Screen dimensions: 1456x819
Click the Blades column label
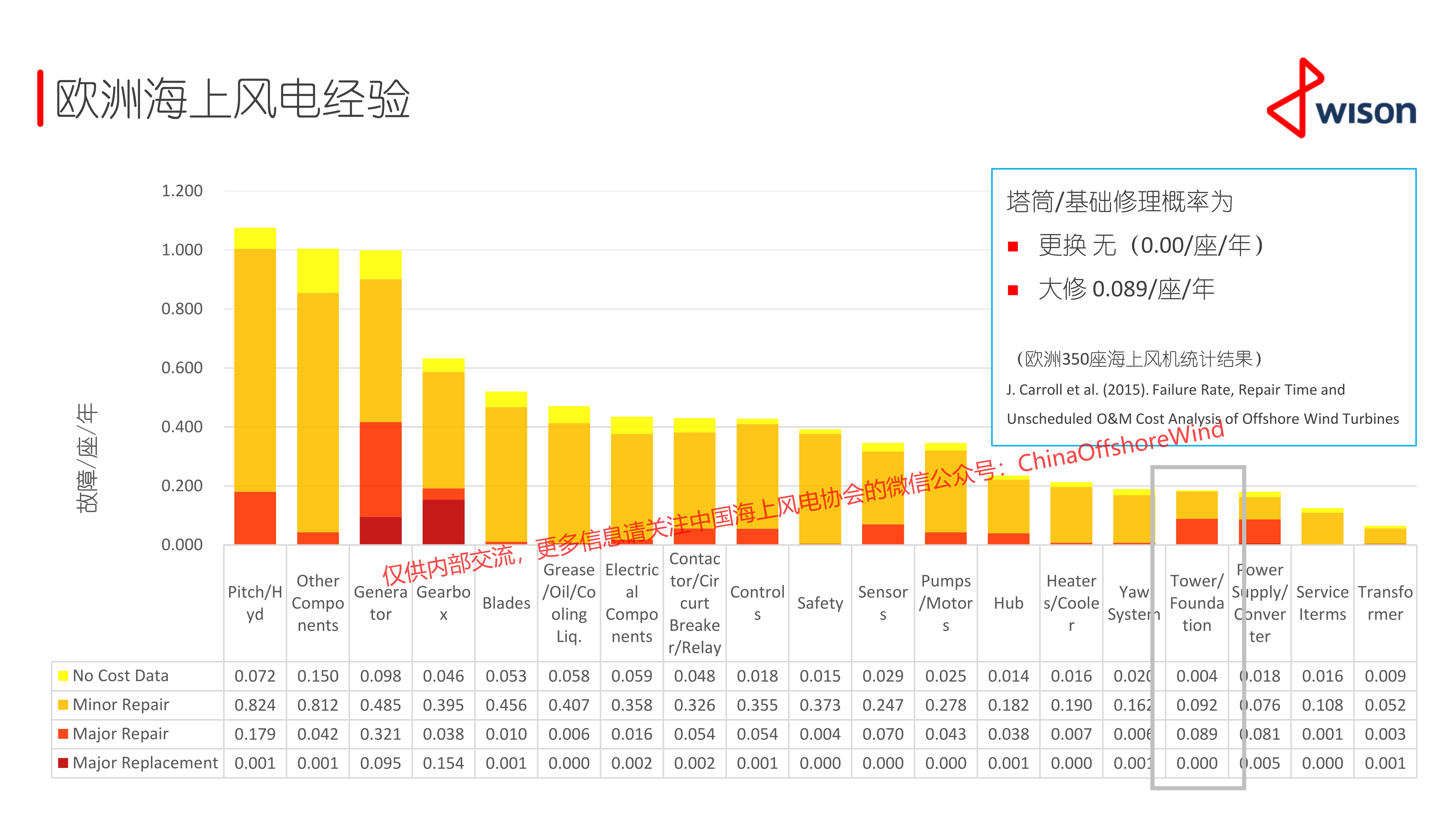point(506,603)
